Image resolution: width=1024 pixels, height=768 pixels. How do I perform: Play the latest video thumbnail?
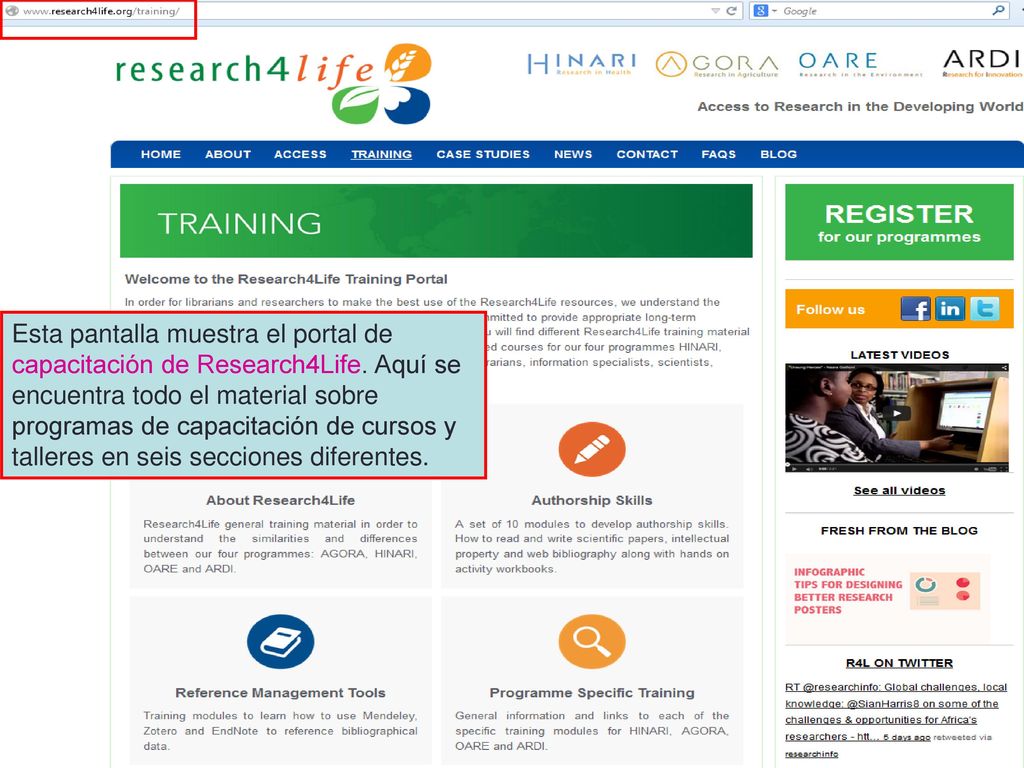897,413
